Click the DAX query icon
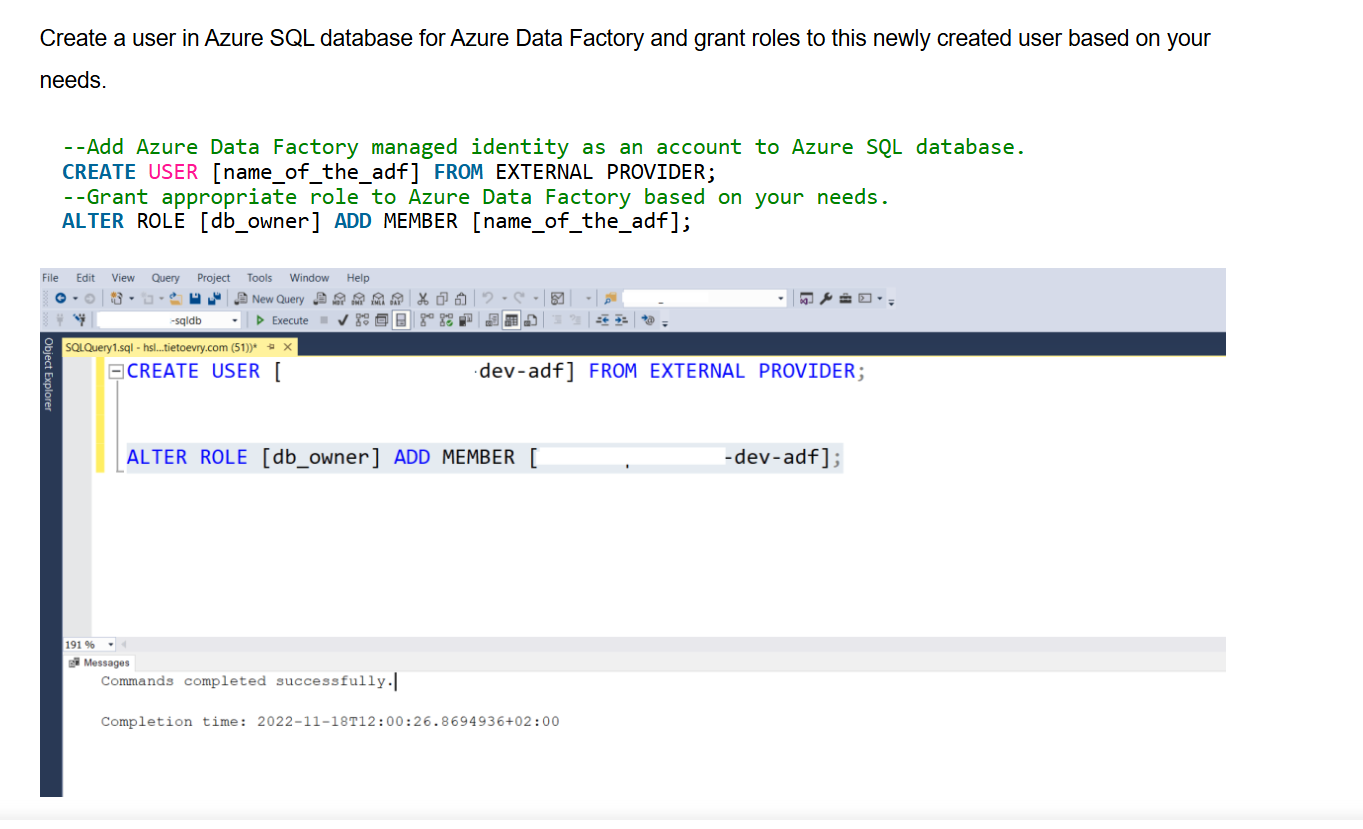The image size is (1363, 829). pos(397,298)
